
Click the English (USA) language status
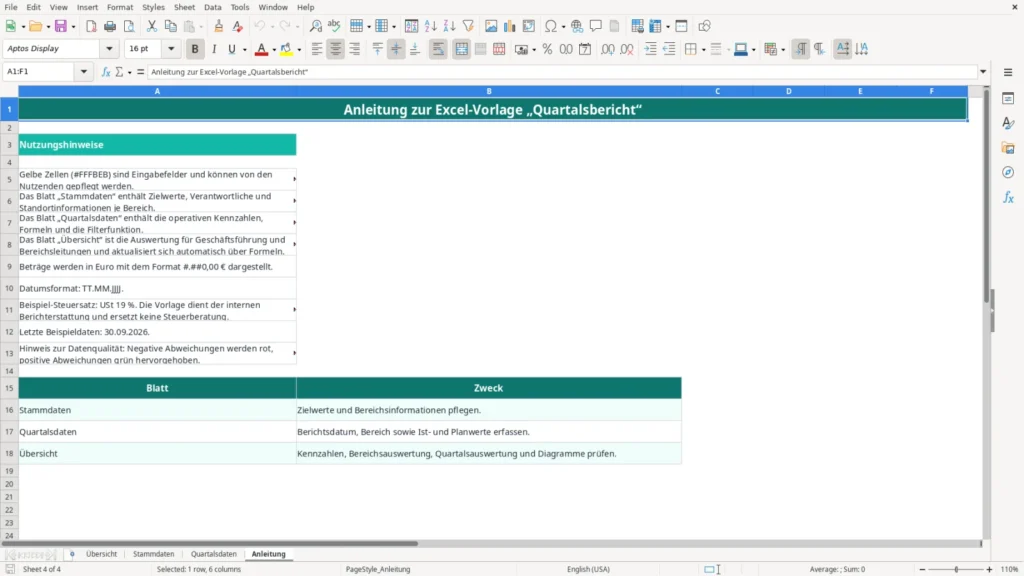pos(588,569)
